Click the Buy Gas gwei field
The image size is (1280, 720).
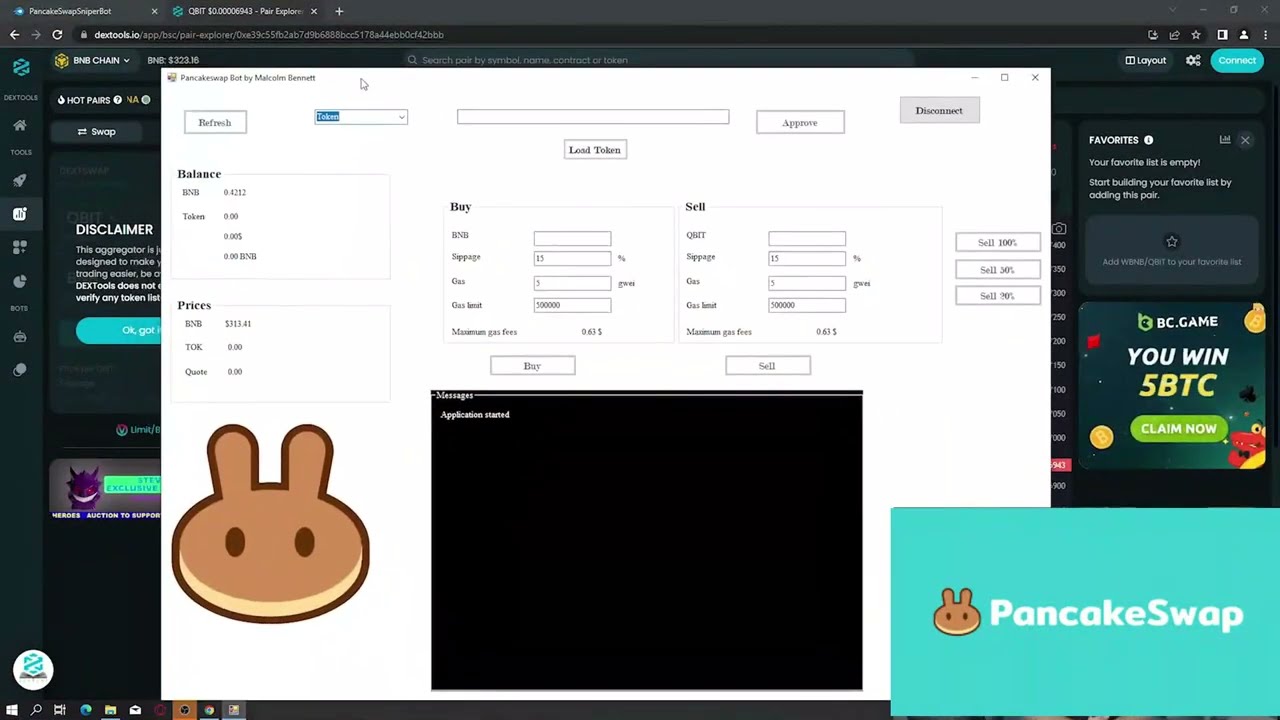click(x=572, y=283)
